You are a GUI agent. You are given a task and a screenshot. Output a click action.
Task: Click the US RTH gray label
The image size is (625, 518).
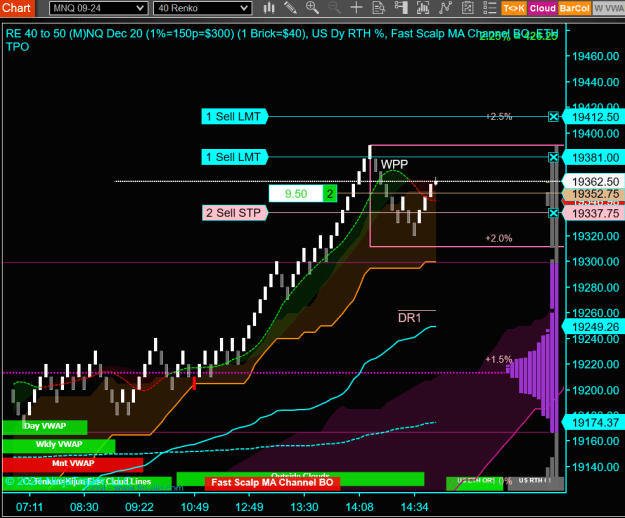click(535, 481)
